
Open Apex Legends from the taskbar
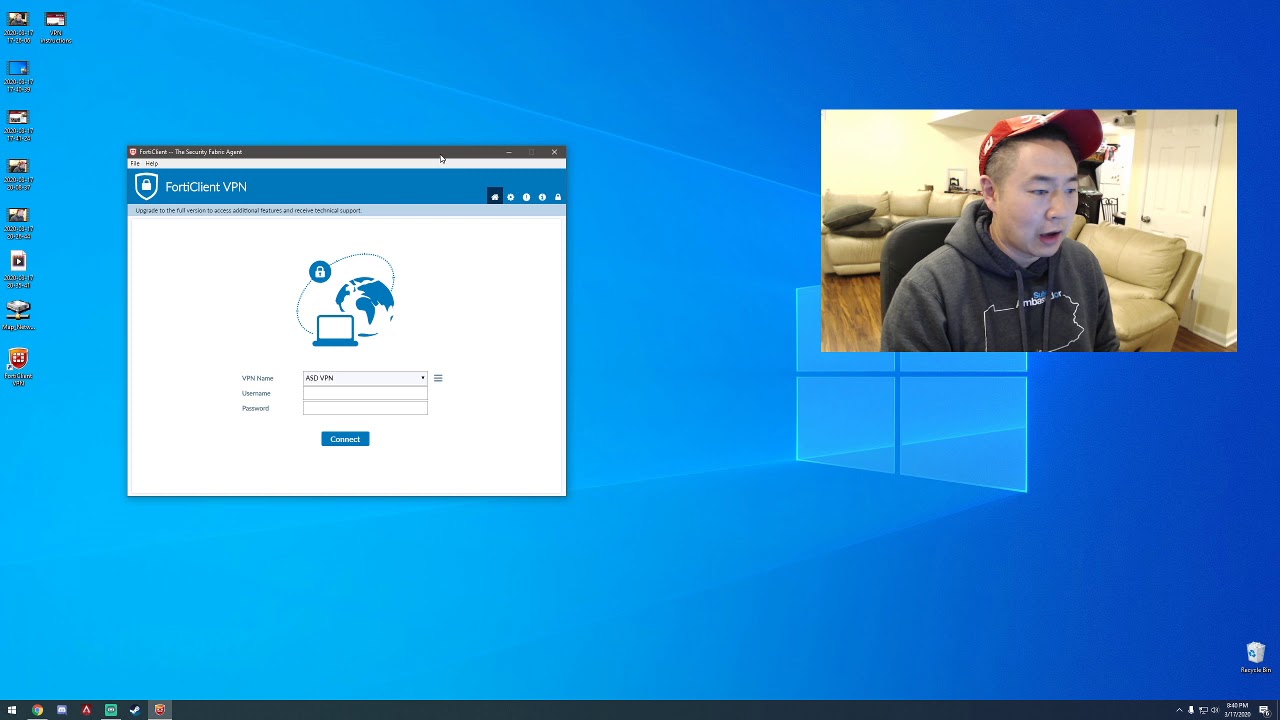86,710
